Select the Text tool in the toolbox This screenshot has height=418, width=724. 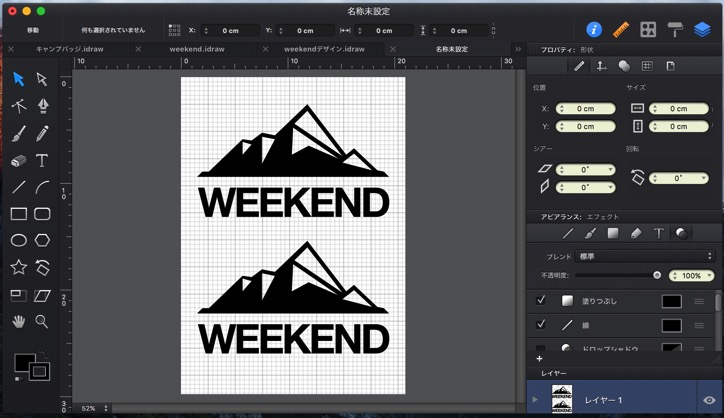coord(43,160)
